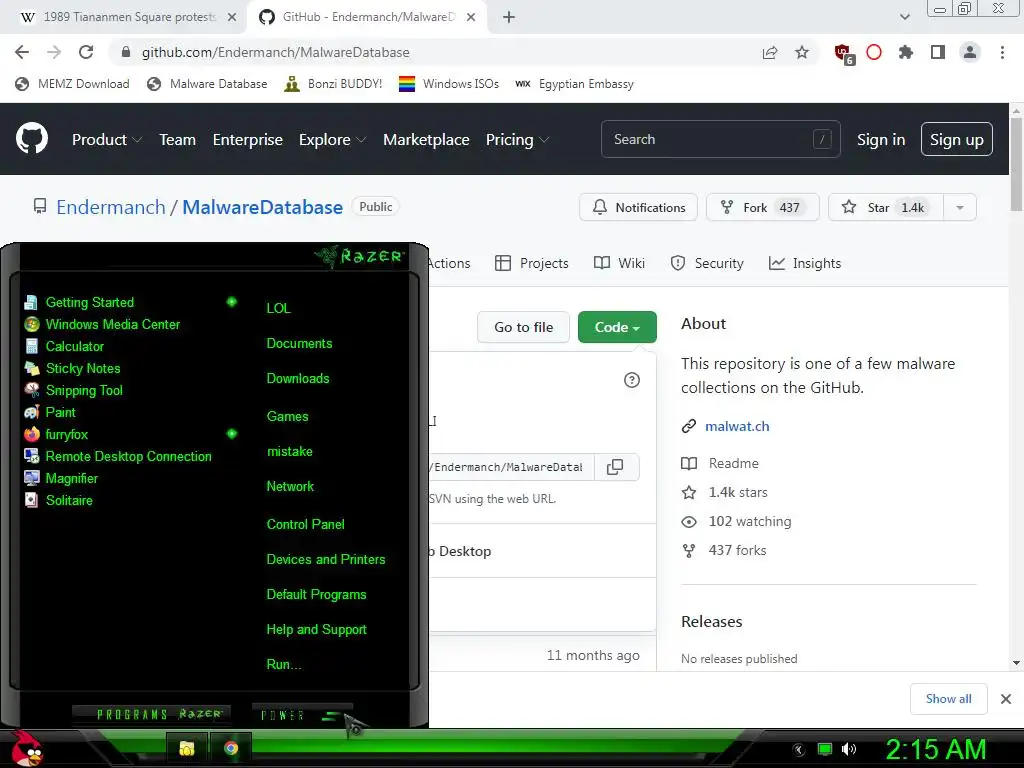The width and height of the screenshot is (1024, 768).
Task: Switch to Chrome on the taskbar
Action: click(x=231, y=748)
